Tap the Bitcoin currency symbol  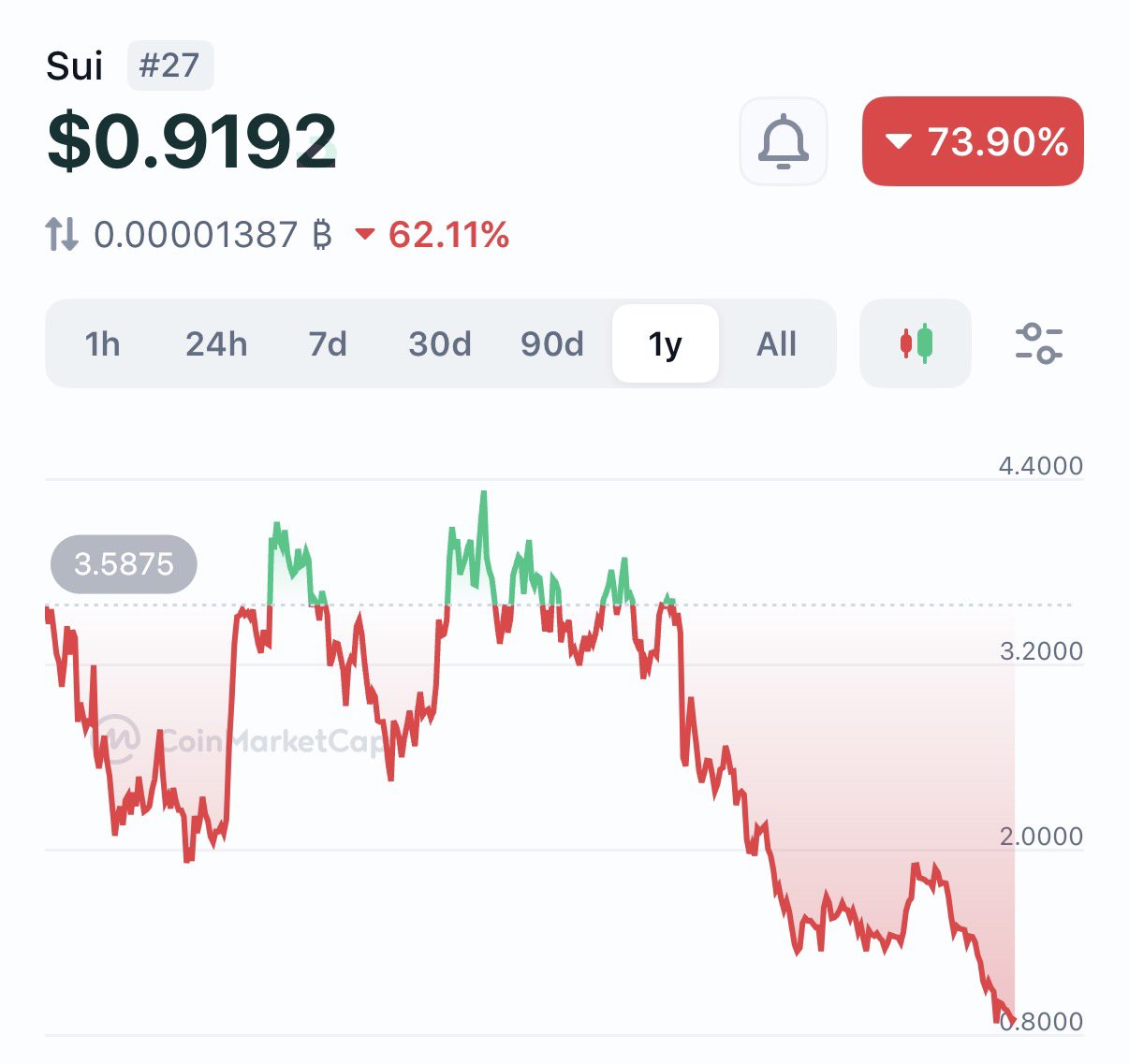coord(322,235)
